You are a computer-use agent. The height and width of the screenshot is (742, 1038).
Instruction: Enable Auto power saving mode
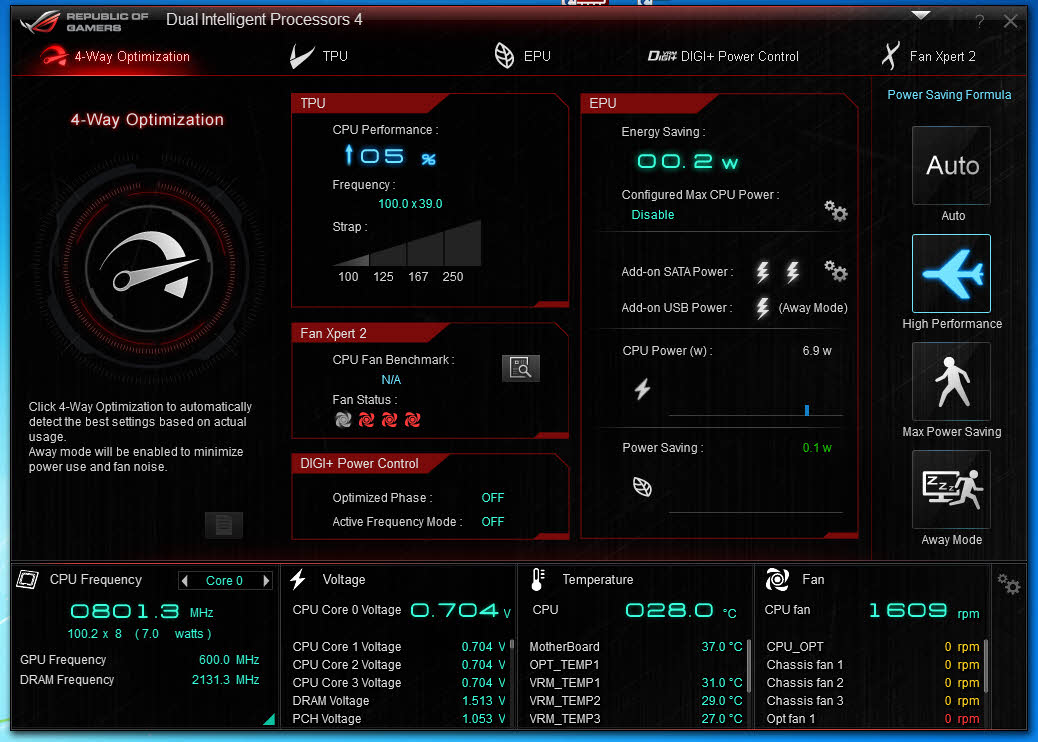[951, 166]
